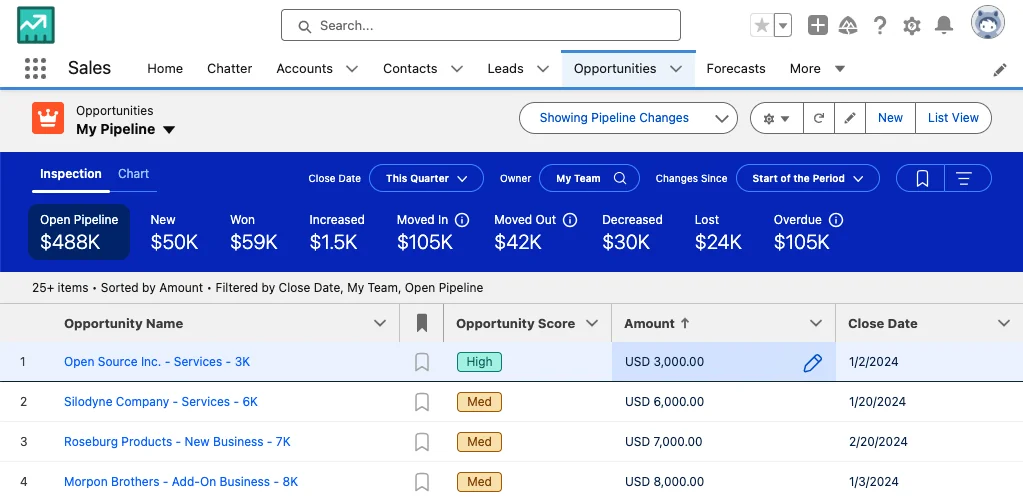Viewport: 1023px width, 501px height.
Task: Click the Opportunities crown icon
Action: (x=48, y=118)
